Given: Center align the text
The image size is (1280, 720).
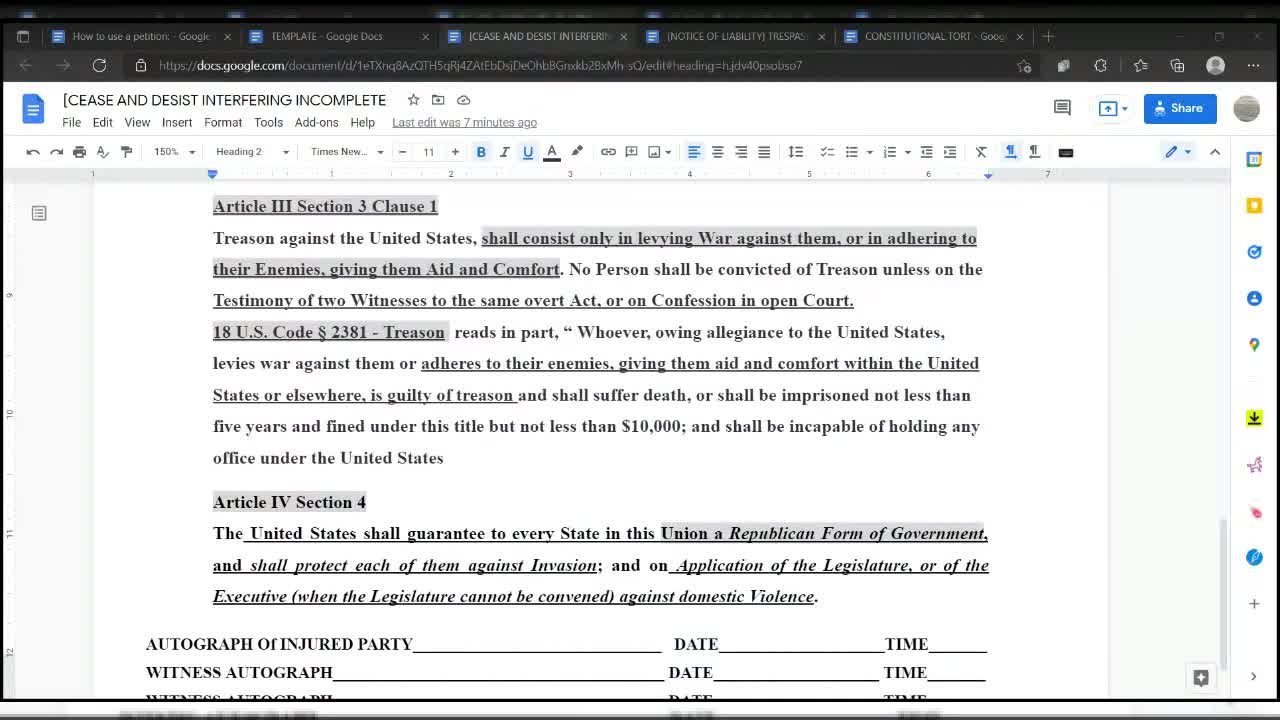Looking at the screenshot, I should pyautogui.click(x=717, y=152).
